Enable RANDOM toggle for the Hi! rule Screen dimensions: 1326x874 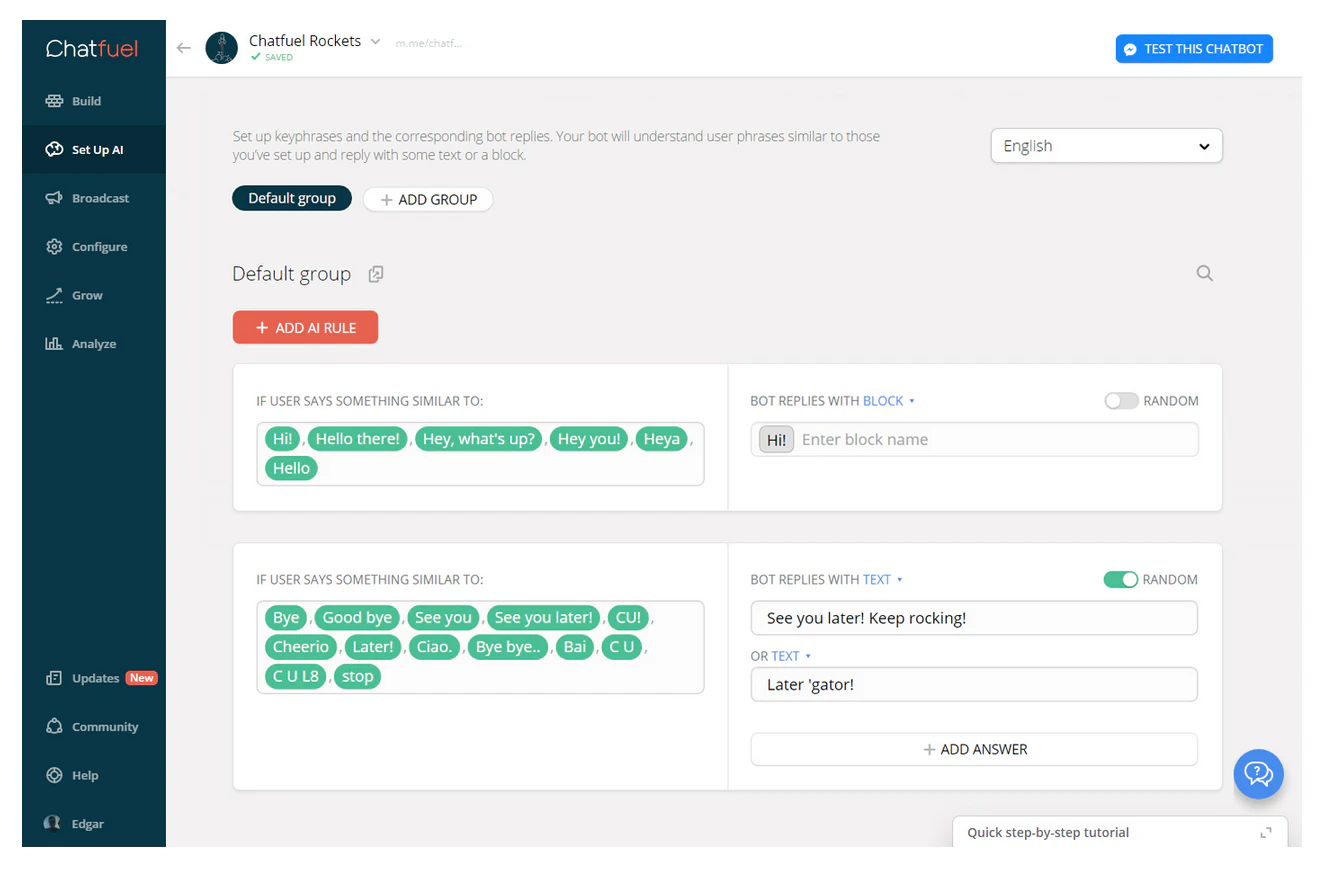click(1121, 401)
